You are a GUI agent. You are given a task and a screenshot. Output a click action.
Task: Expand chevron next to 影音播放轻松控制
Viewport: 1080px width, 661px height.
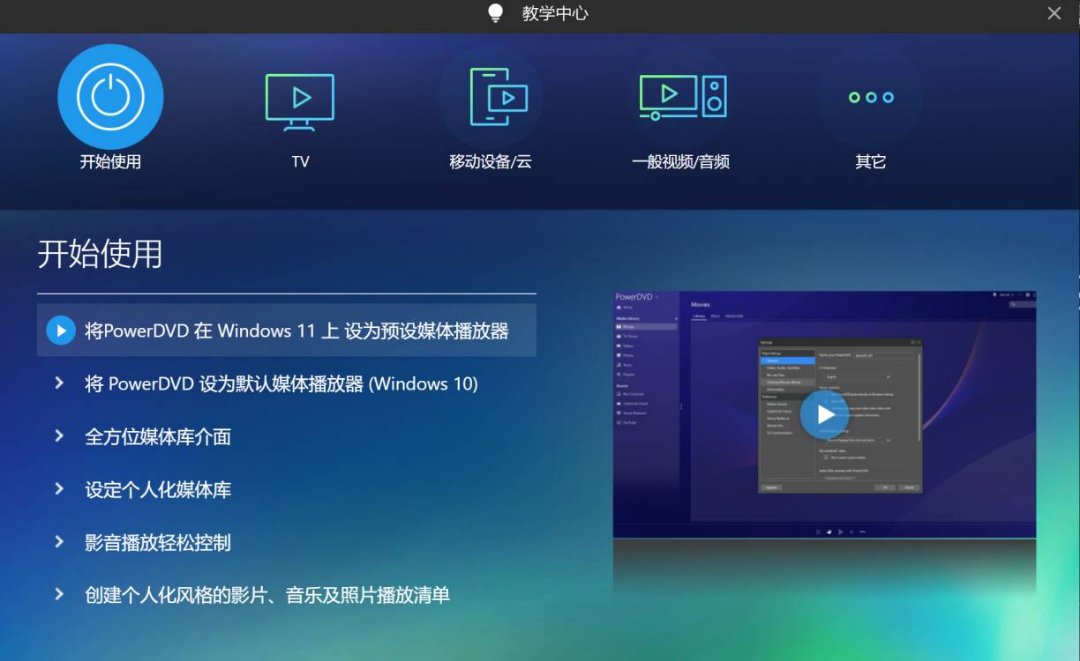(x=60, y=543)
